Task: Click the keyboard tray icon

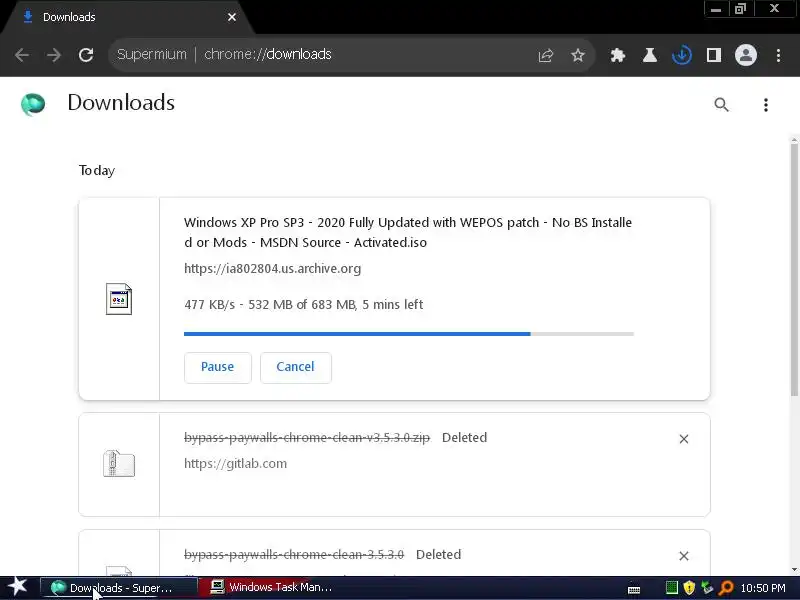Action: (x=634, y=589)
